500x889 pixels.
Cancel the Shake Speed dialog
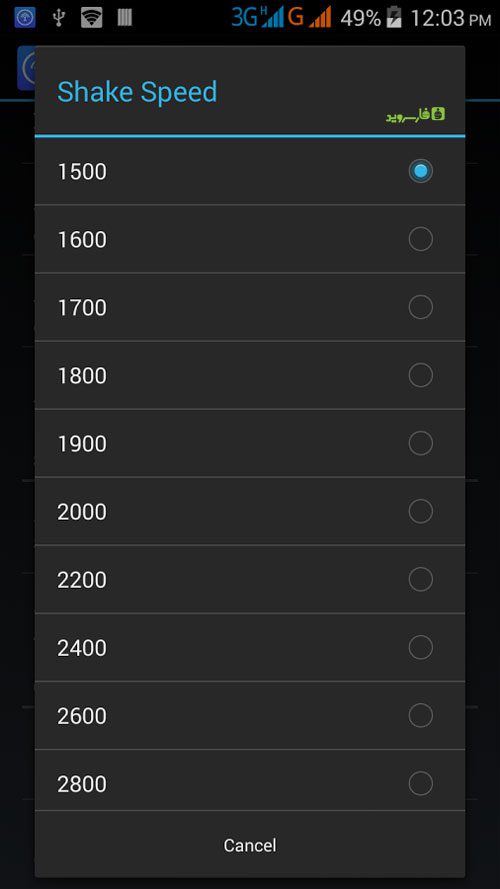(x=250, y=845)
